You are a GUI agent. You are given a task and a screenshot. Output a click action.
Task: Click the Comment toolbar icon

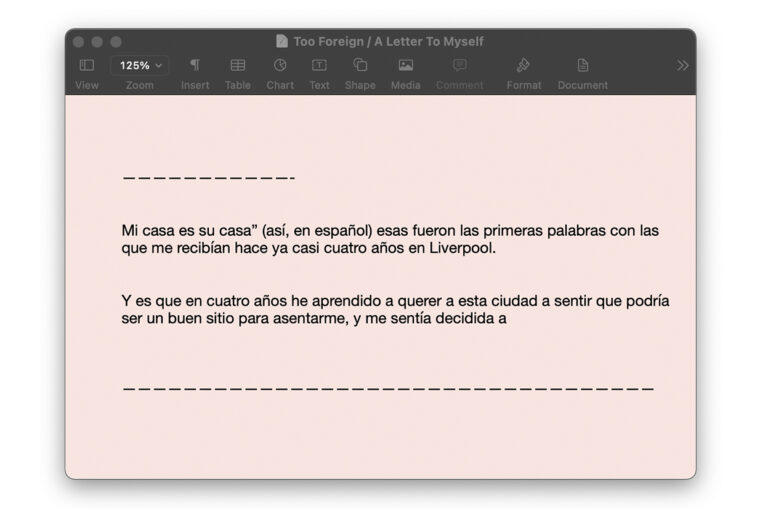click(459, 65)
